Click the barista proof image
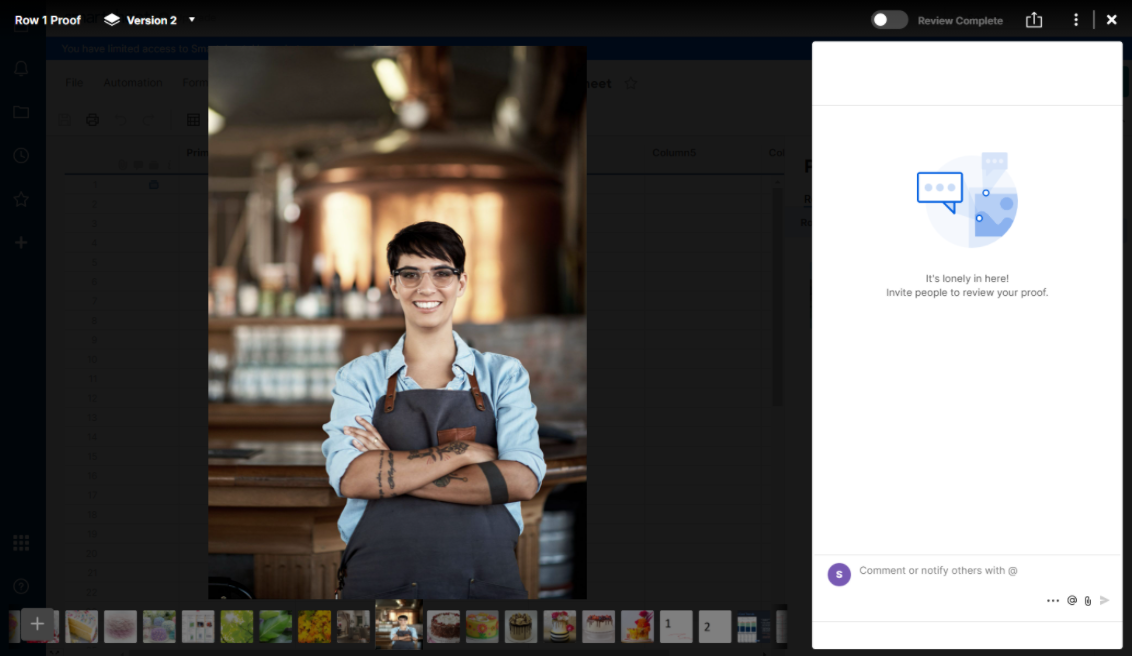Screen dimensions: 1132x656 (x=397, y=322)
